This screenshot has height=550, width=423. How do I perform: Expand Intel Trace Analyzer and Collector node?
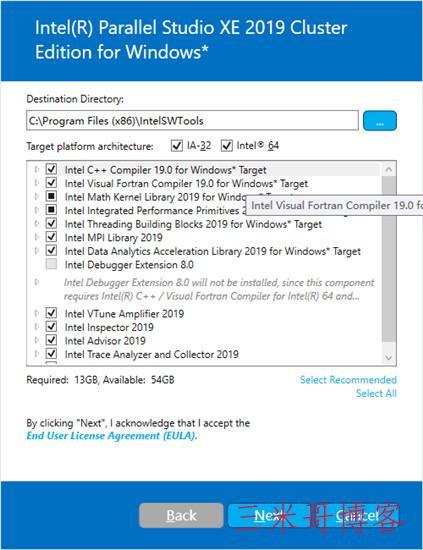click(x=36, y=354)
